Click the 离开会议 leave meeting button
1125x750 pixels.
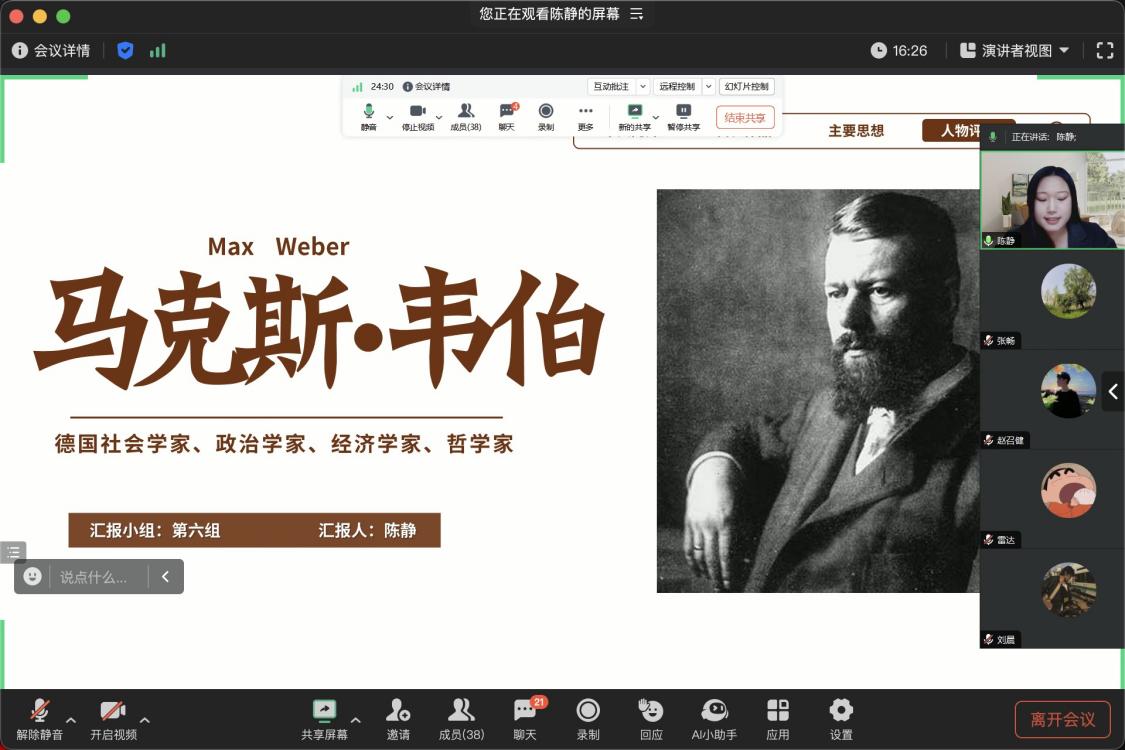click(x=1062, y=719)
